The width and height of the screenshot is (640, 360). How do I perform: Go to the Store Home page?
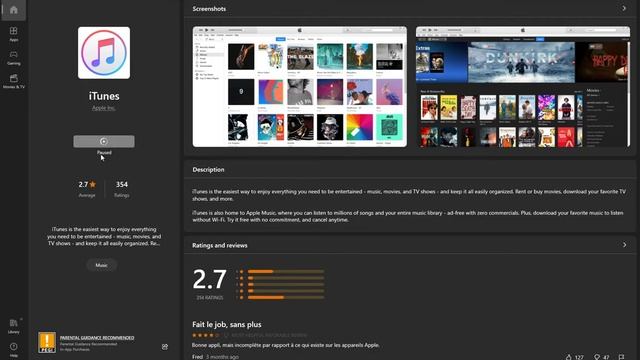pos(13,10)
